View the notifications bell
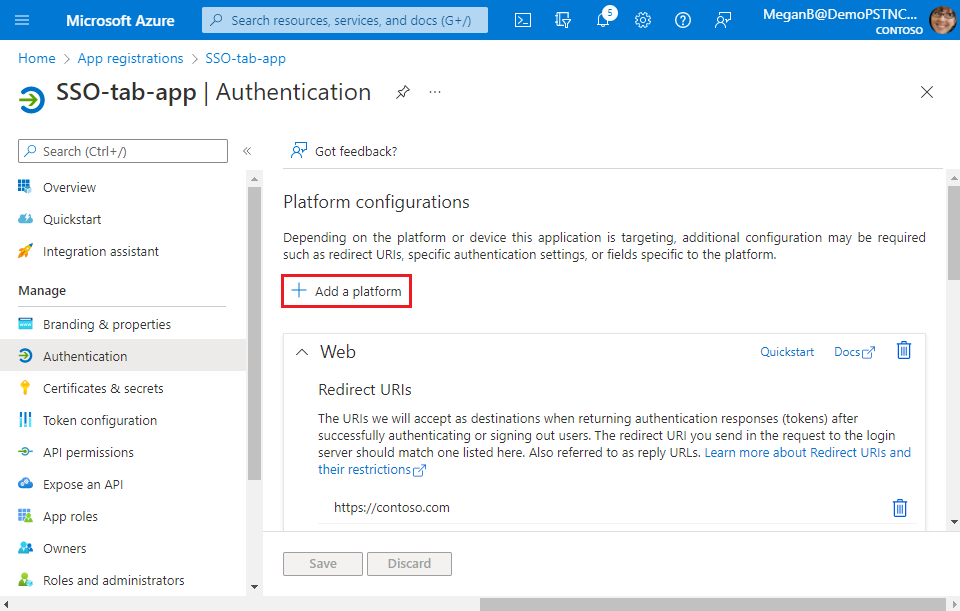The height and width of the screenshot is (611, 960). point(602,19)
